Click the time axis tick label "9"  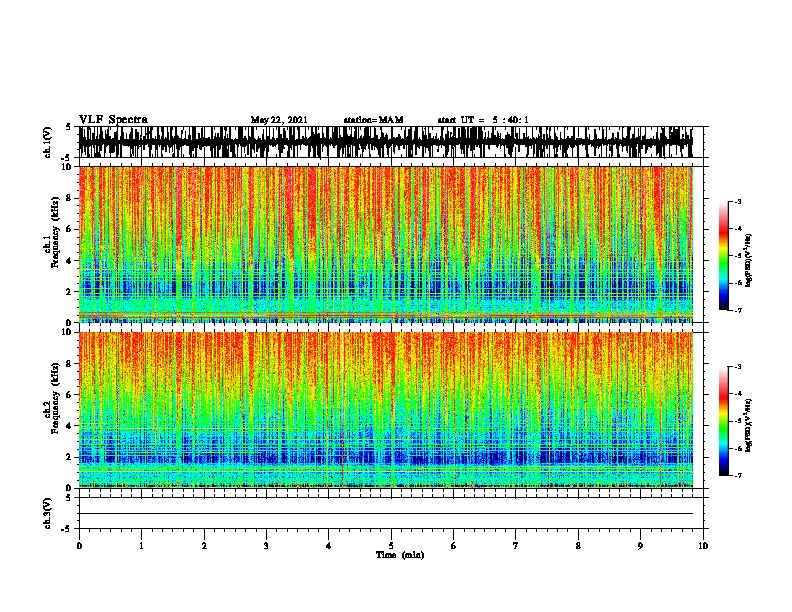pos(640,546)
